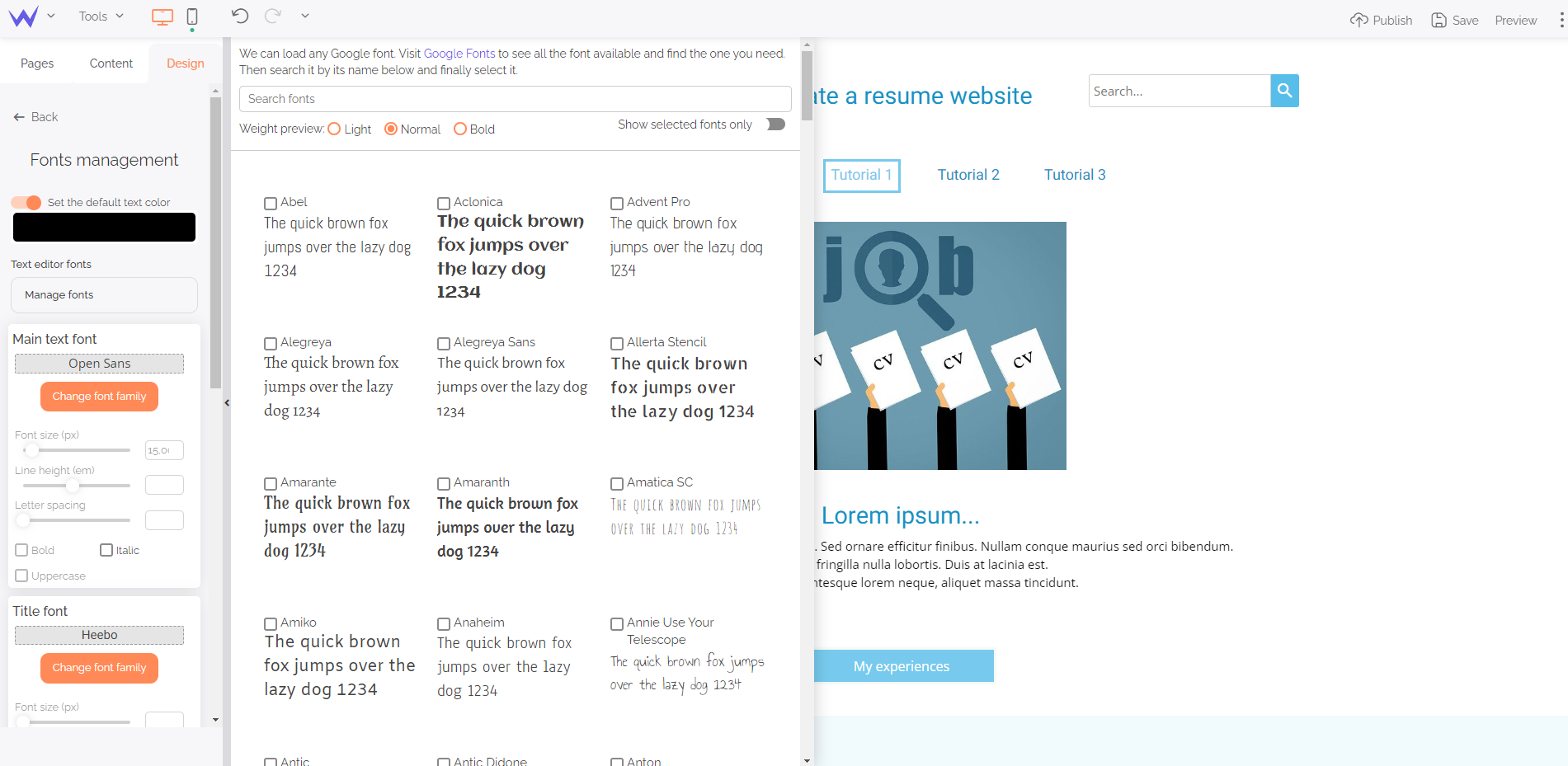Publish the website
Viewport: 1568px width, 766px height.
(1381, 20)
